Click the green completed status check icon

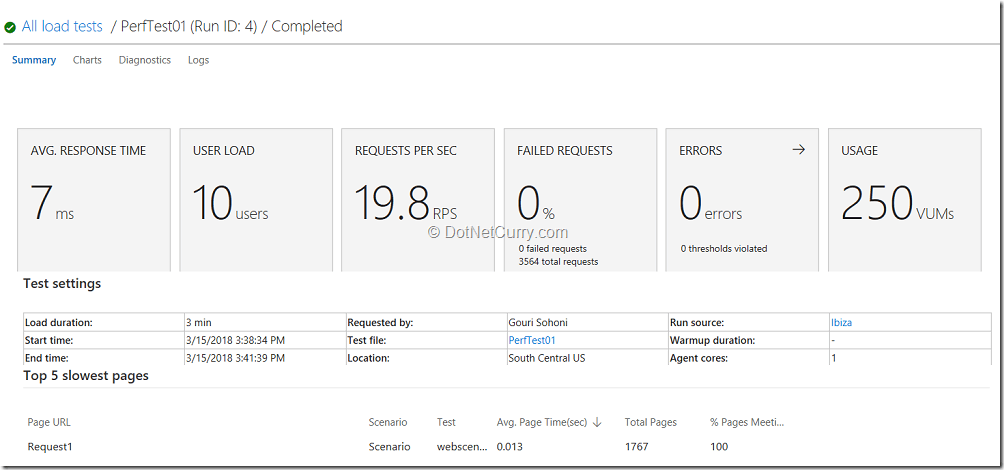click(x=10, y=28)
